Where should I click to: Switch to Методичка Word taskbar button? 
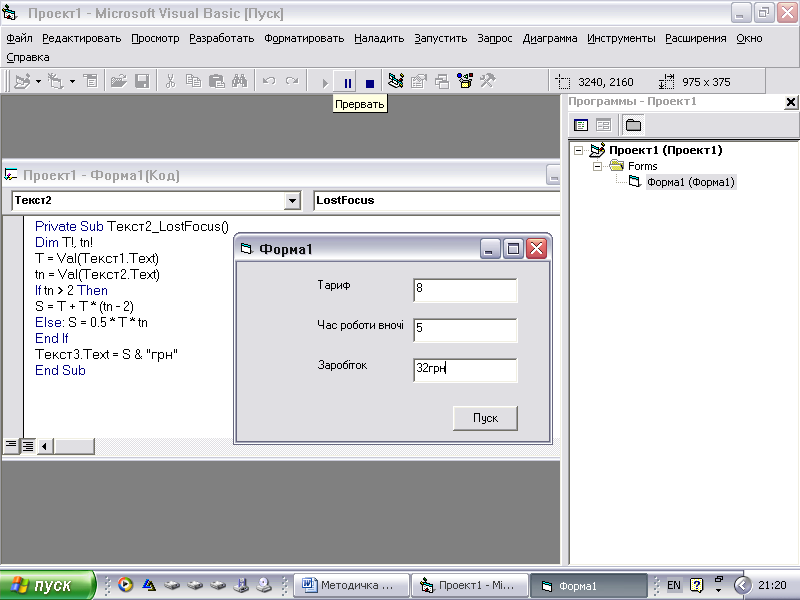pos(352,585)
